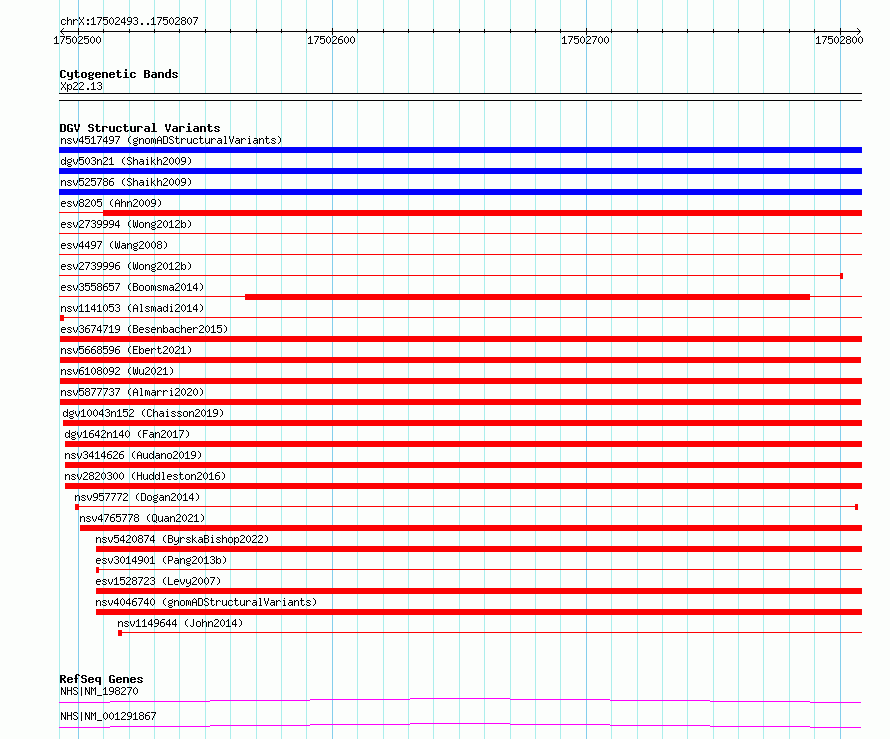The image size is (890, 739).
Task: Select variant label esv3014901 (Pang2013b)
Action: pyautogui.click(x=161, y=560)
